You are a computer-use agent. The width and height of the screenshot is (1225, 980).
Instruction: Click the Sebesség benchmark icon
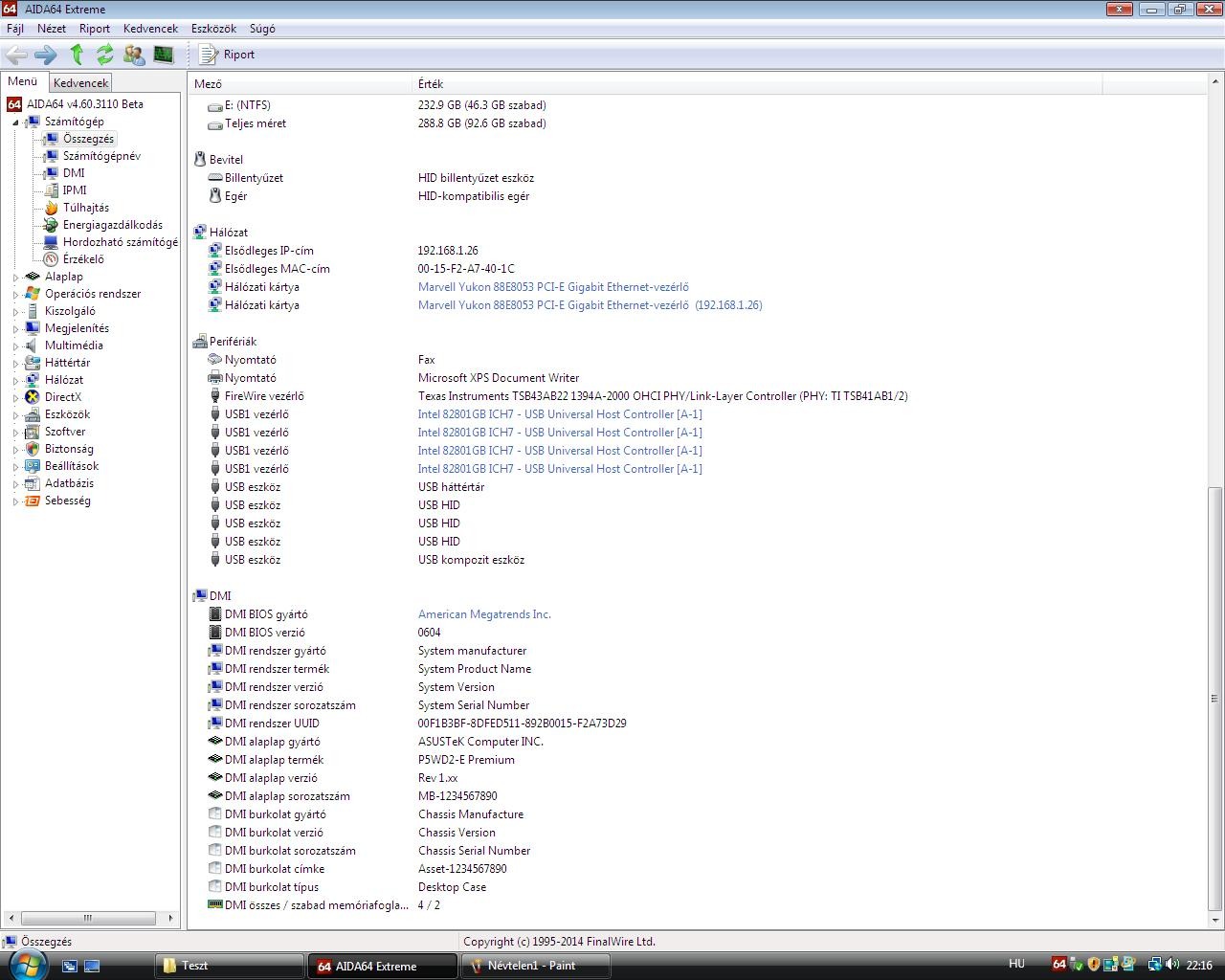33,501
